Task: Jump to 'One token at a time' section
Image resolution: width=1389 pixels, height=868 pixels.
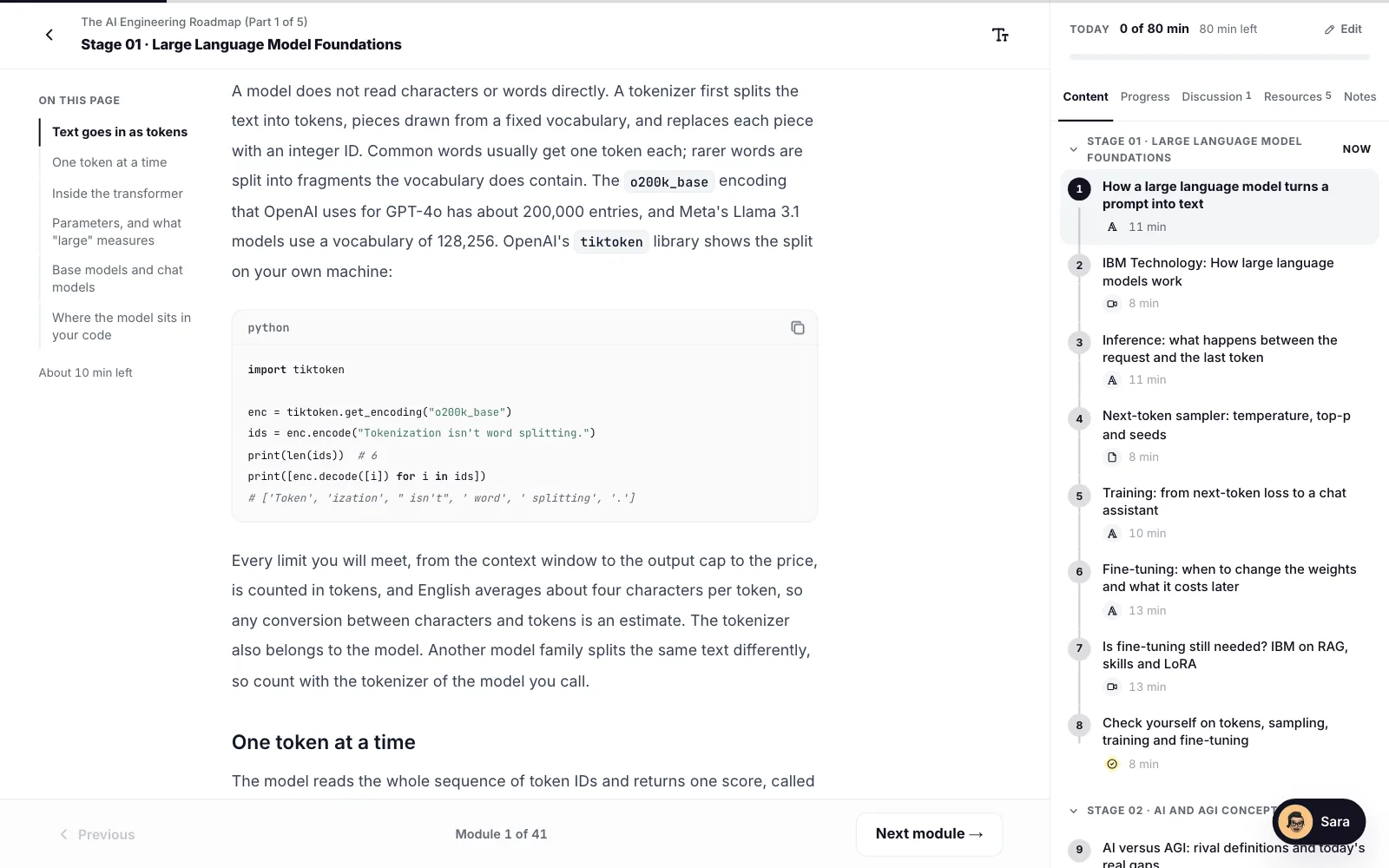Action: (109, 162)
